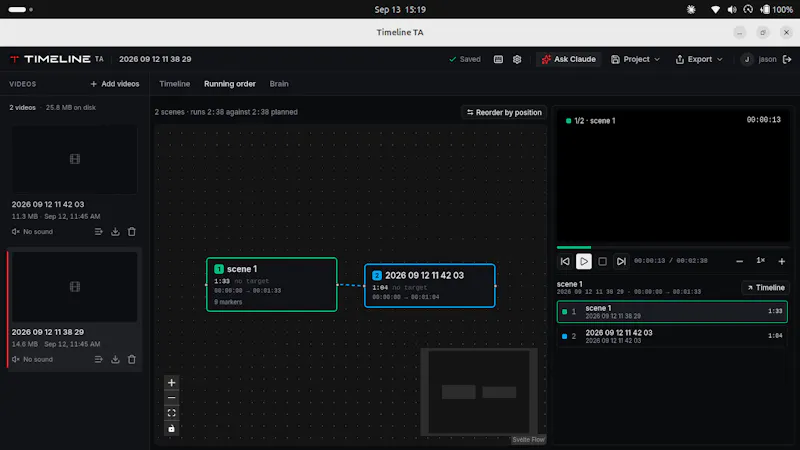Open system volume icon in top bar
800x450 pixels.
tap(732, 10)
